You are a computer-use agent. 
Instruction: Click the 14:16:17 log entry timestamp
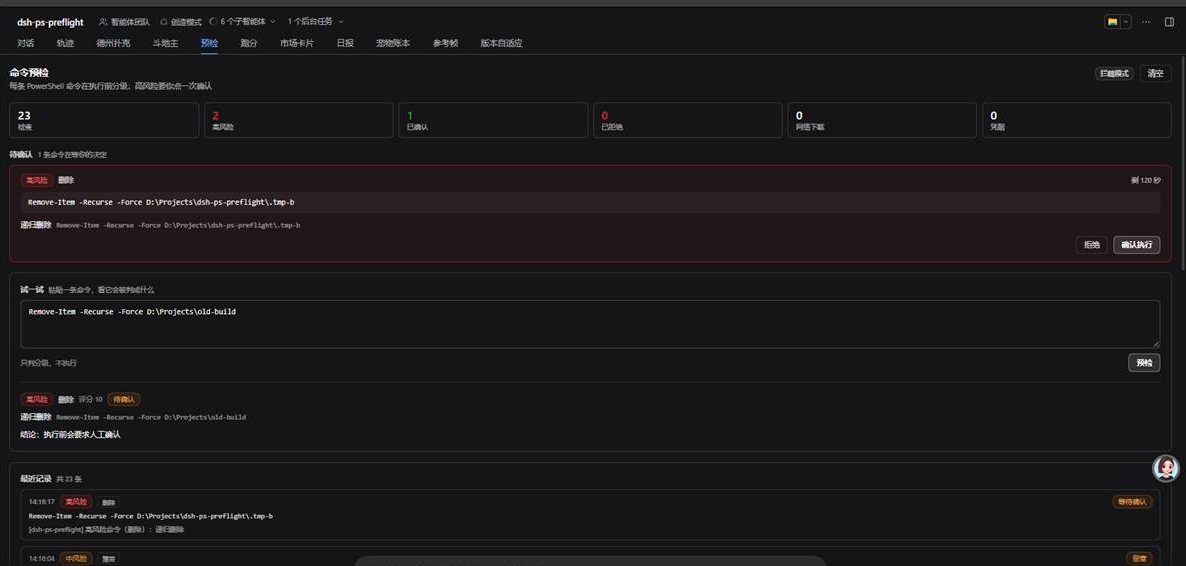(x=42, y=502)
